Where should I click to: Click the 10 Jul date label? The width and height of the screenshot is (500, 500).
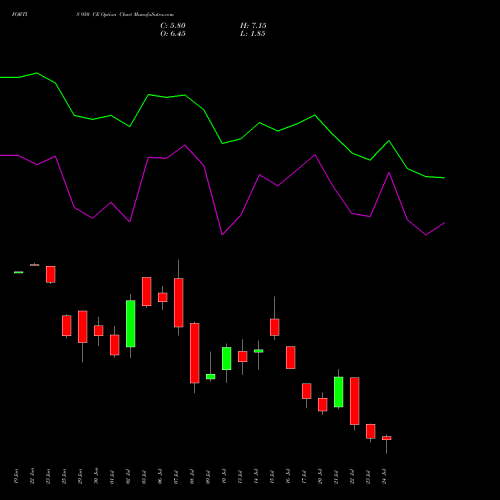point(224,477)
